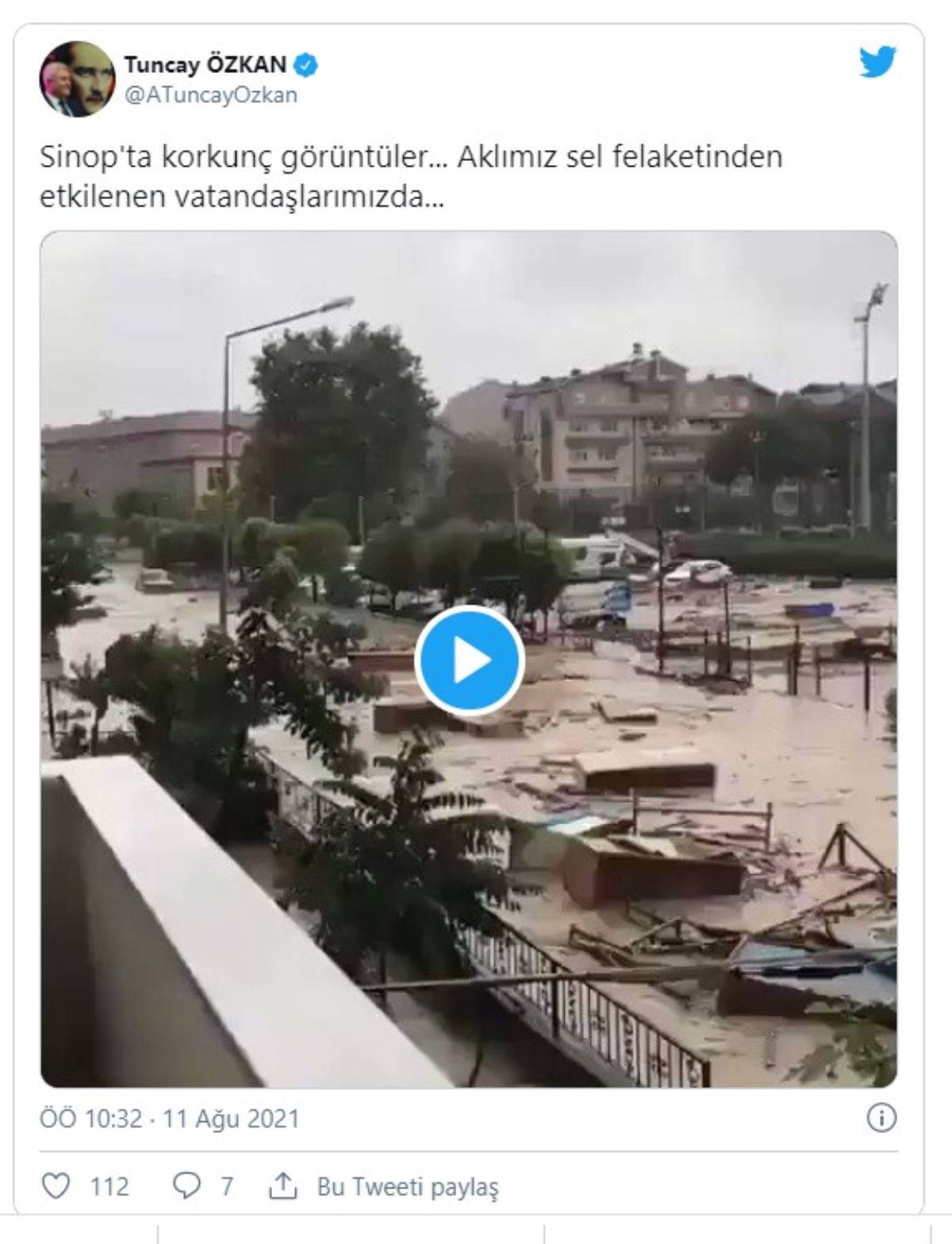Click the 112 likes count
952x1244 pixels.
(109, 1187)
